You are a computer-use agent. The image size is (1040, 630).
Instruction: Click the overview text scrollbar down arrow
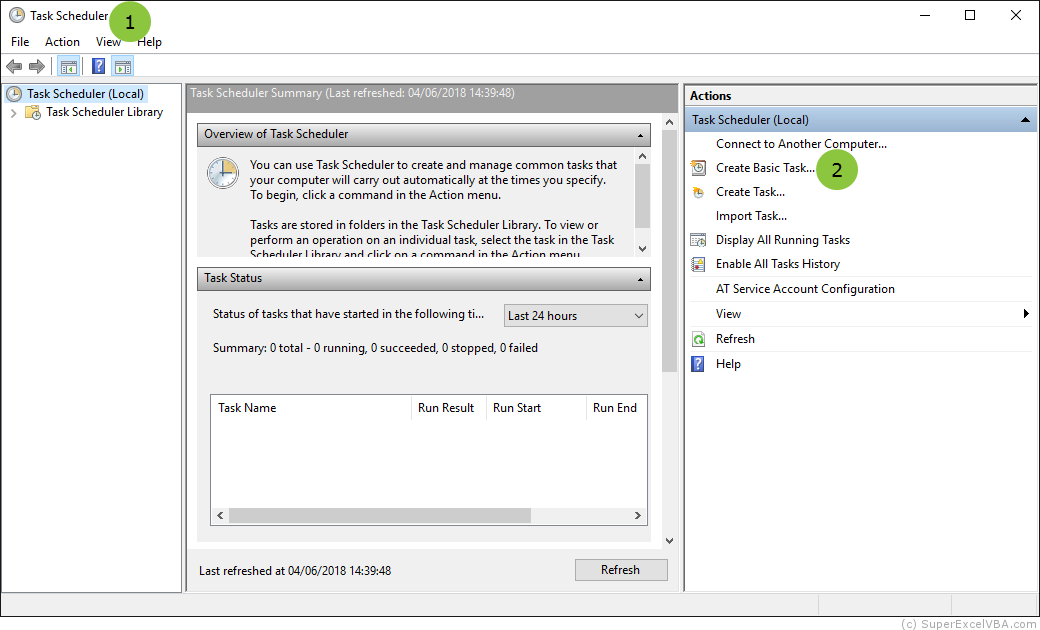click(642, 249)
